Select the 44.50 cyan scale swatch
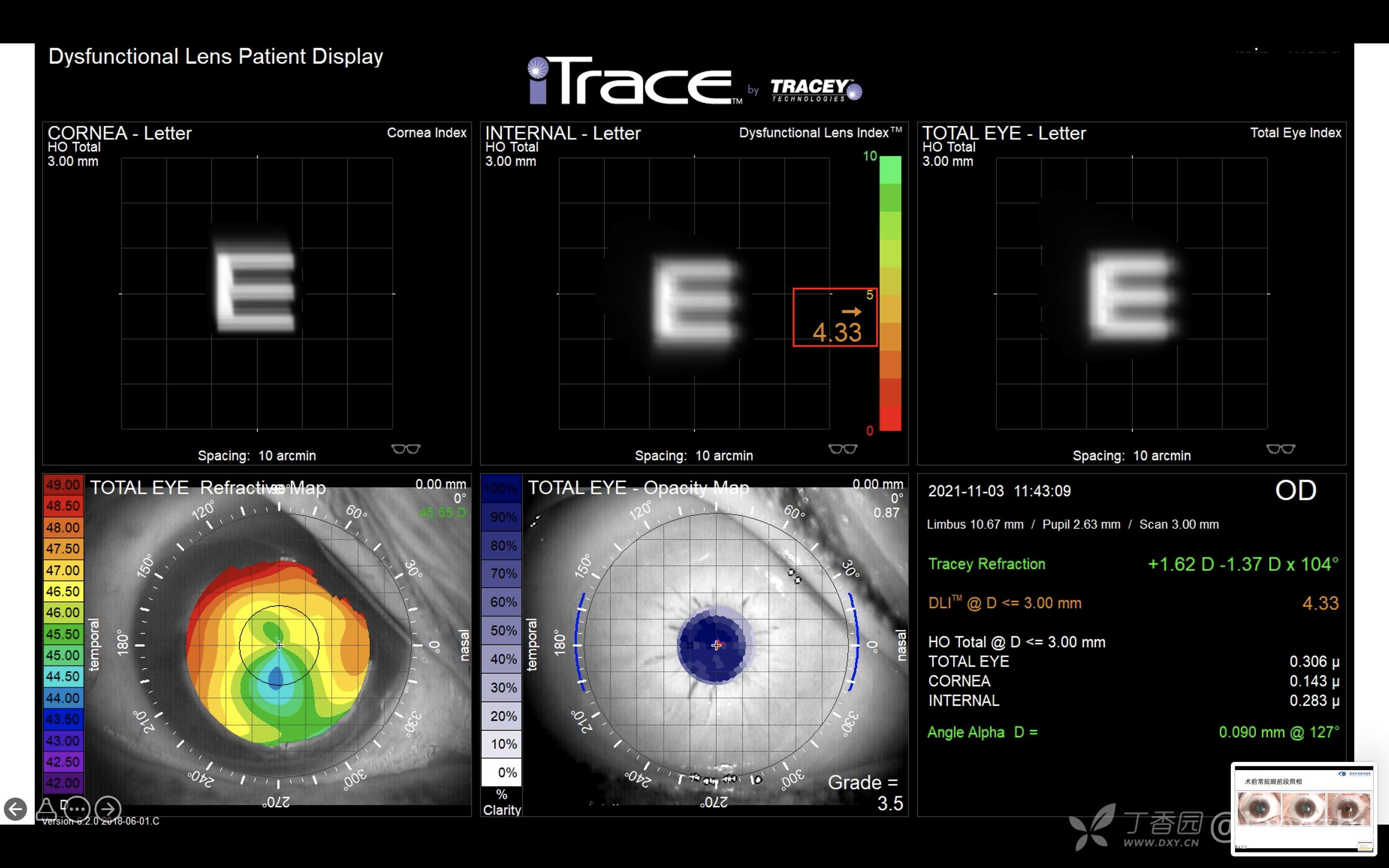The width and height of the screenshot is (1389, 868). pyautogui.click(x=63, y=677)
